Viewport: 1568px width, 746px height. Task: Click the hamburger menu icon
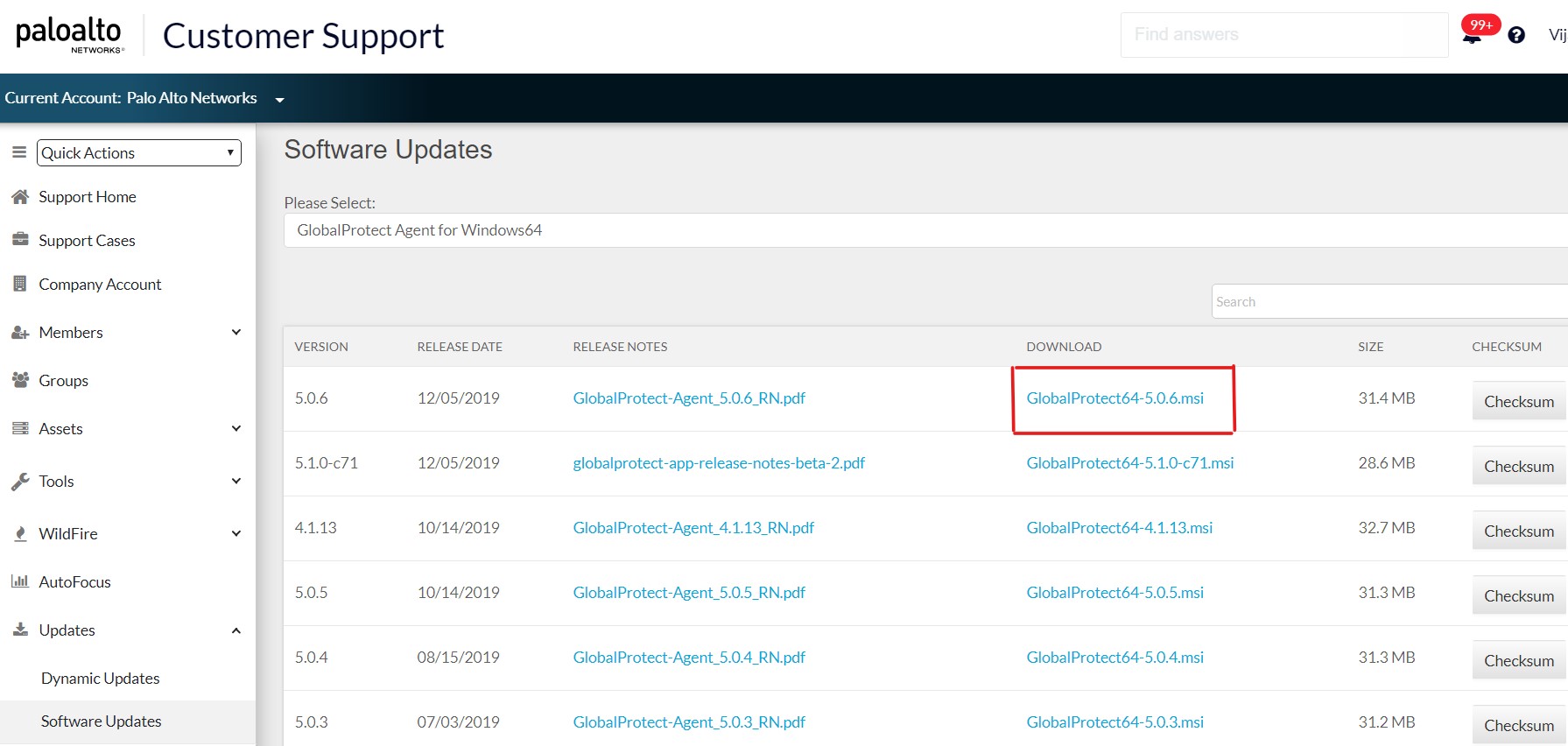click(18, 152)
